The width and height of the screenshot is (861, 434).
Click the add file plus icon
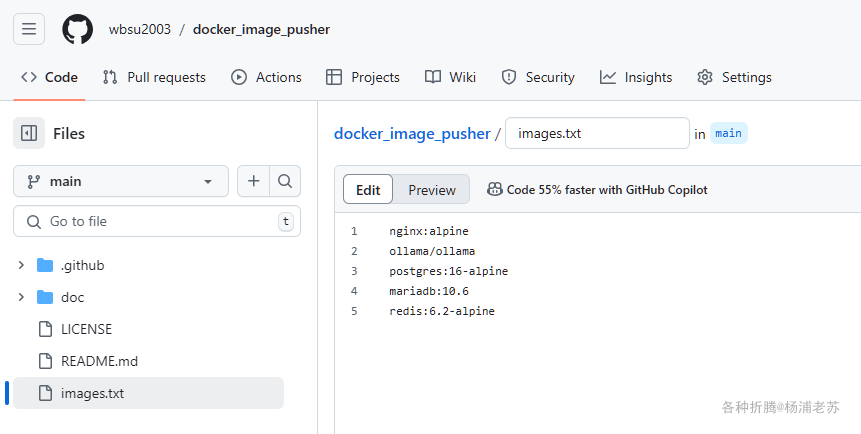pos(254,181)
